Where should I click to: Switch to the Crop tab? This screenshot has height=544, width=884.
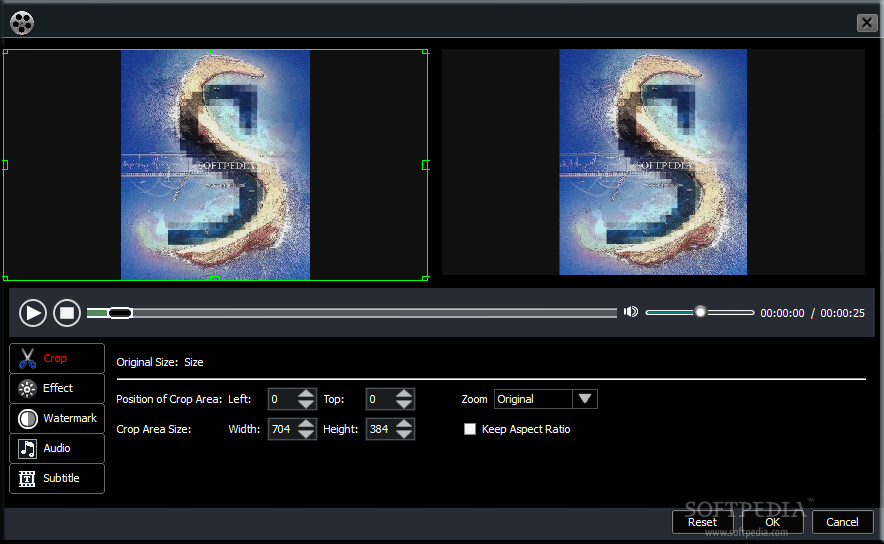[57, 359]
